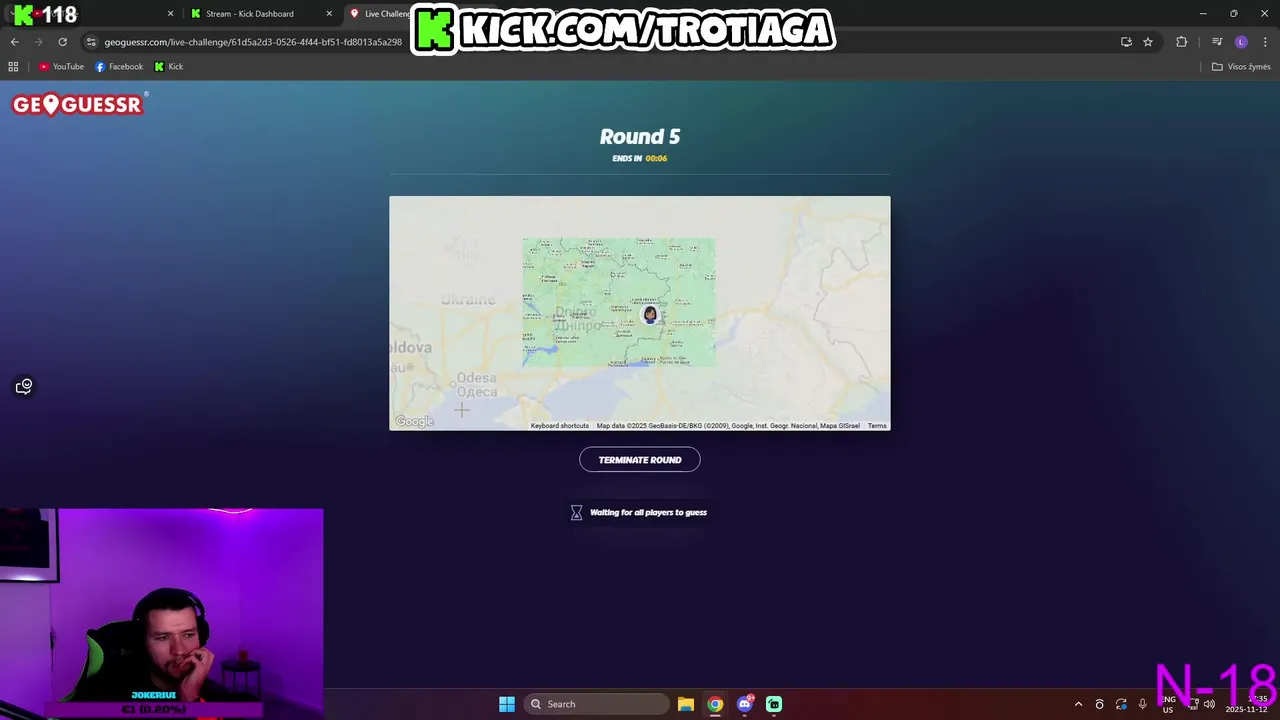Image resolution: width=1280 pixels, height=720 pixels.
Task: Click the microphone tray icon
Action: coord(1143,704)
